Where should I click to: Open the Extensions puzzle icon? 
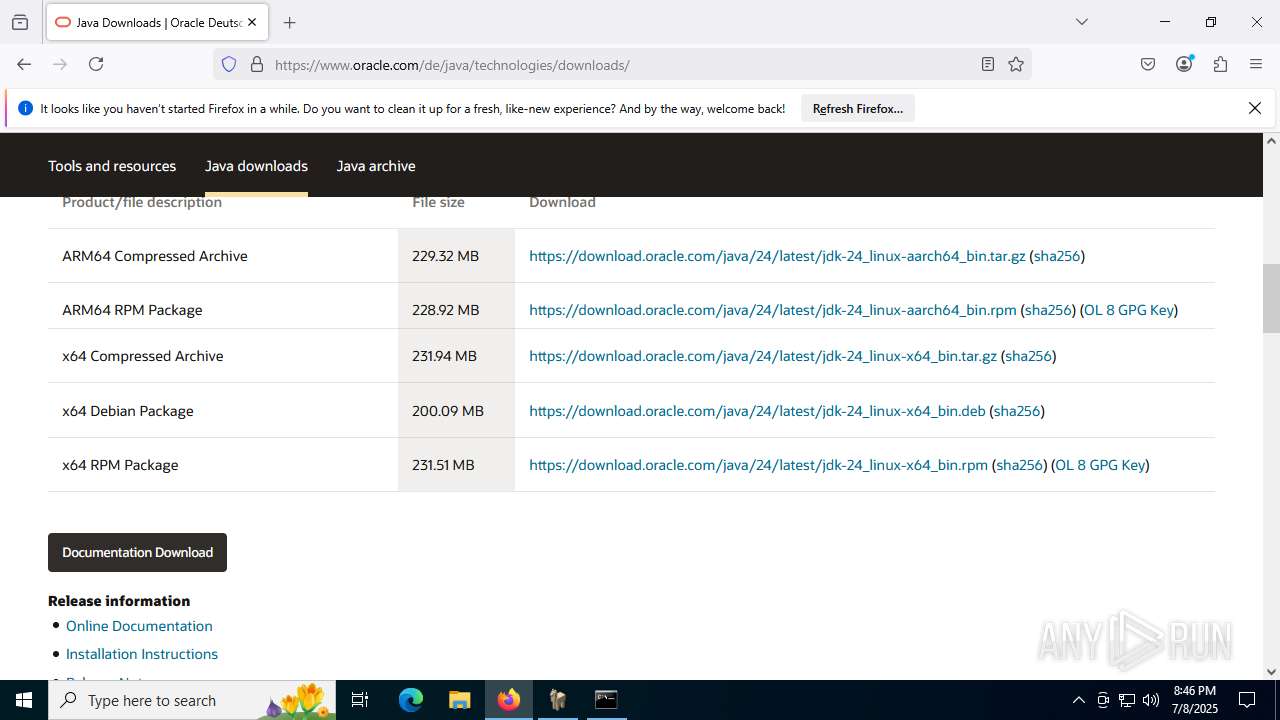point(1220,64)
